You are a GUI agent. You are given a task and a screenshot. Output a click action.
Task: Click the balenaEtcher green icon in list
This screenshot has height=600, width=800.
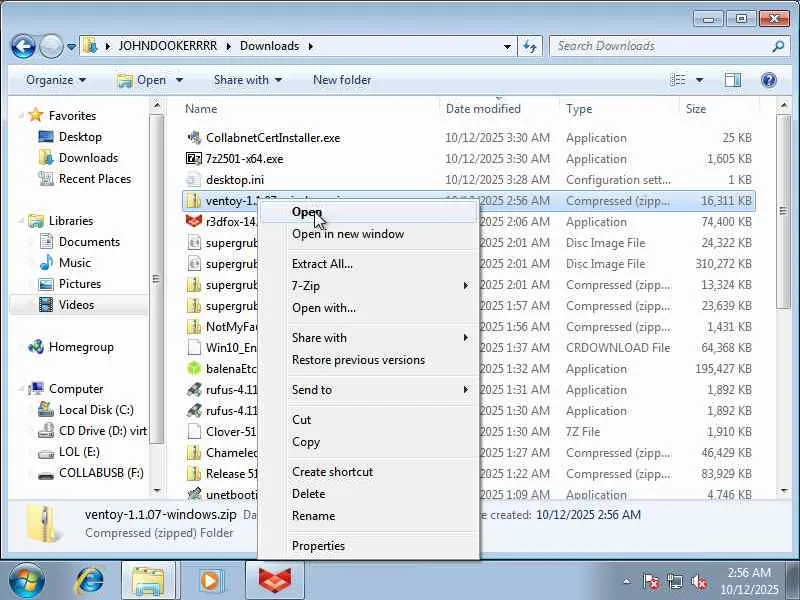pyautogui.click(x=194, y=368)
